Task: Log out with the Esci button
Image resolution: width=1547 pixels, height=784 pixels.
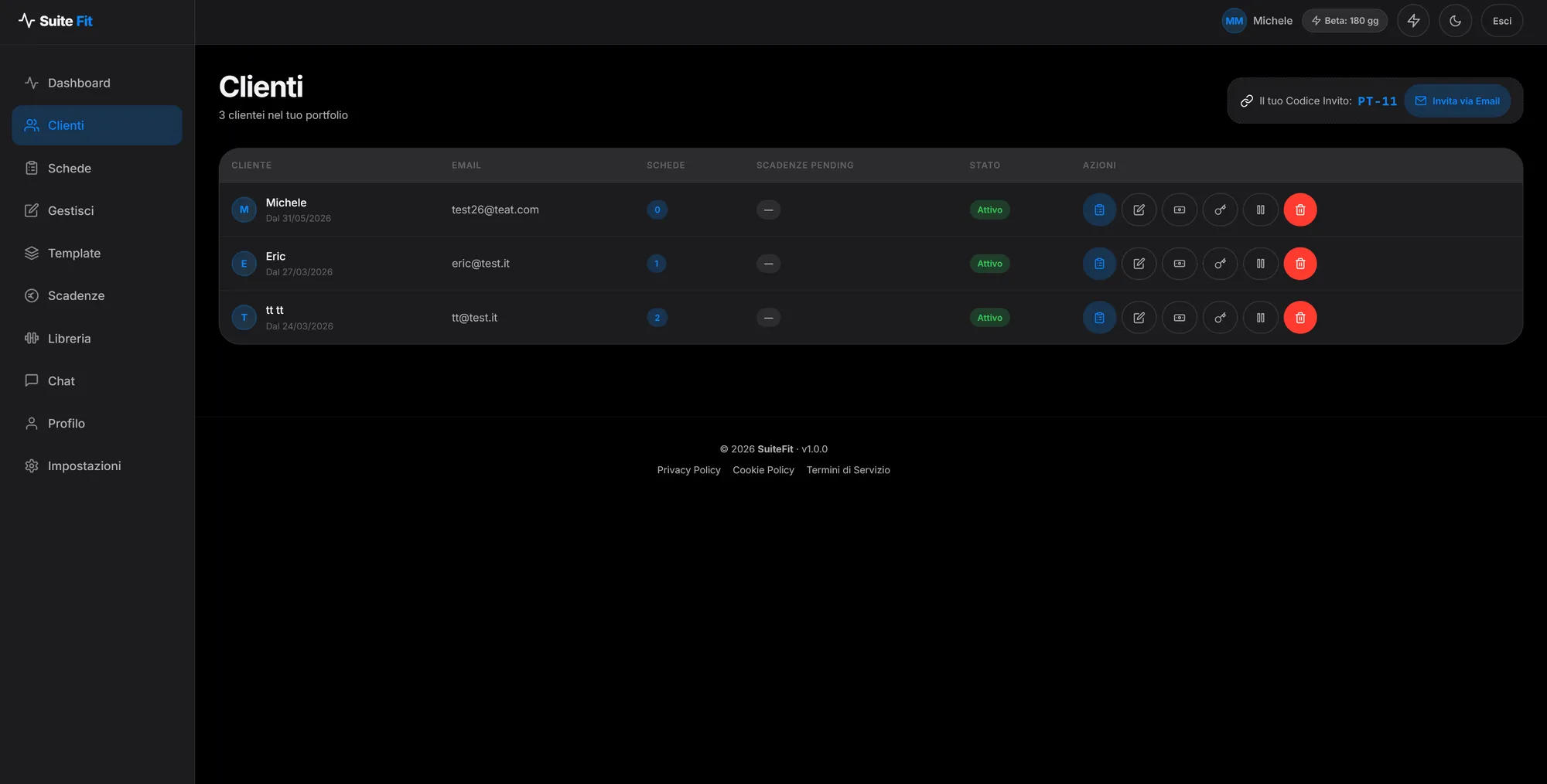Action: (x=1502, y=21)
